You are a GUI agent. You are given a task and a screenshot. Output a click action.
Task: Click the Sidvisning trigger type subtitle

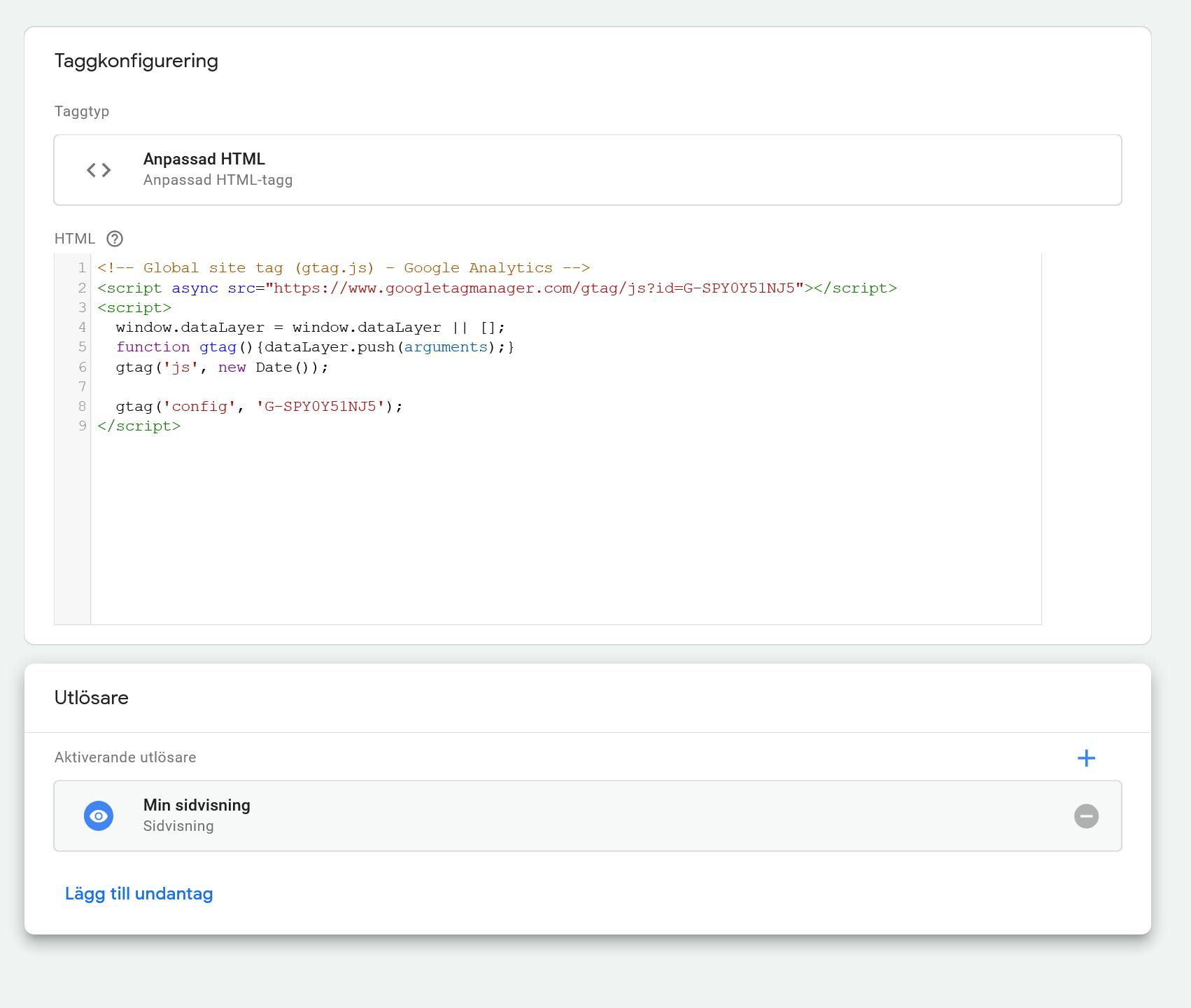click(178, 826)
